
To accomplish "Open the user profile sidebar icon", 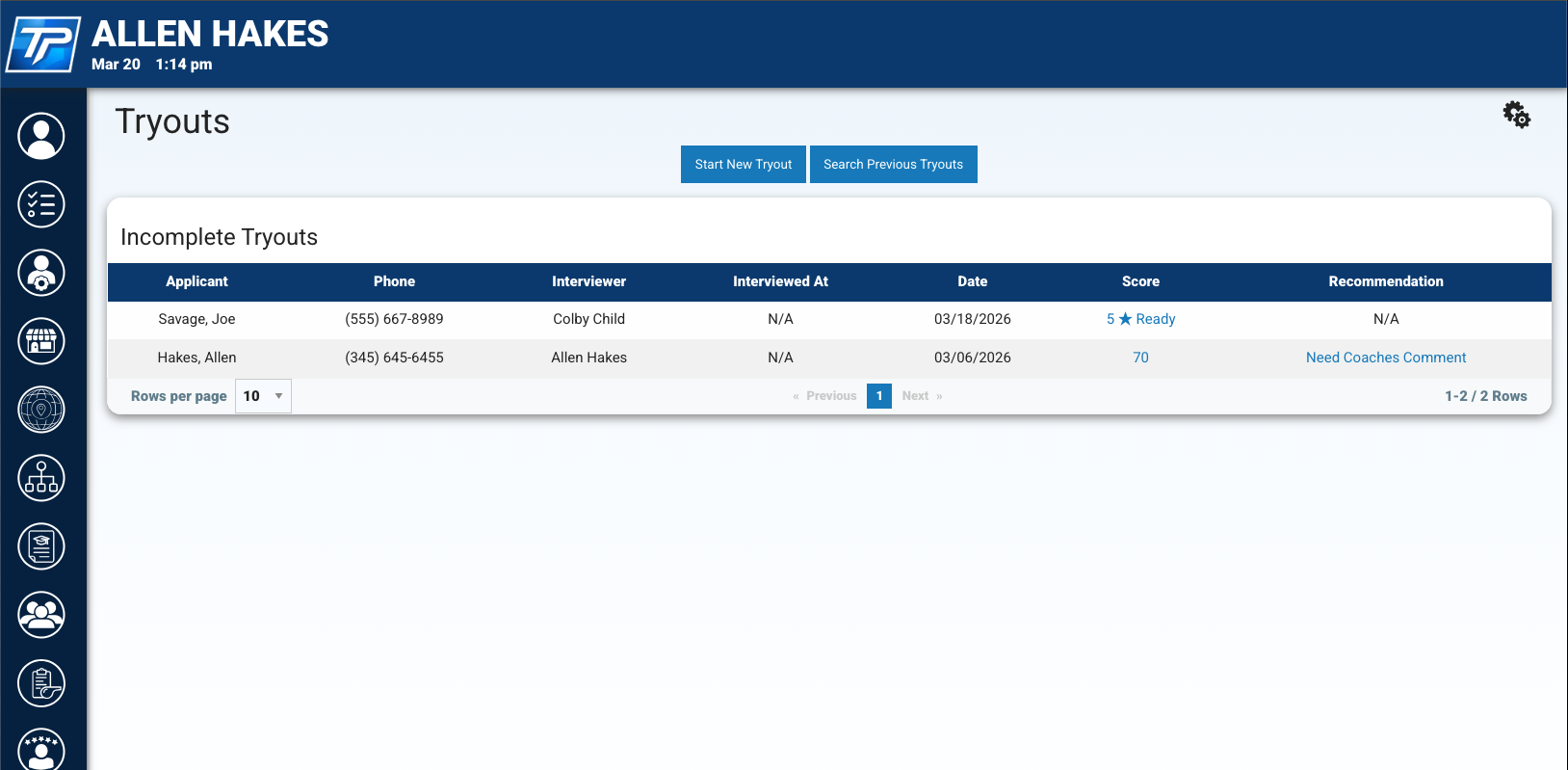I will 41,136.
